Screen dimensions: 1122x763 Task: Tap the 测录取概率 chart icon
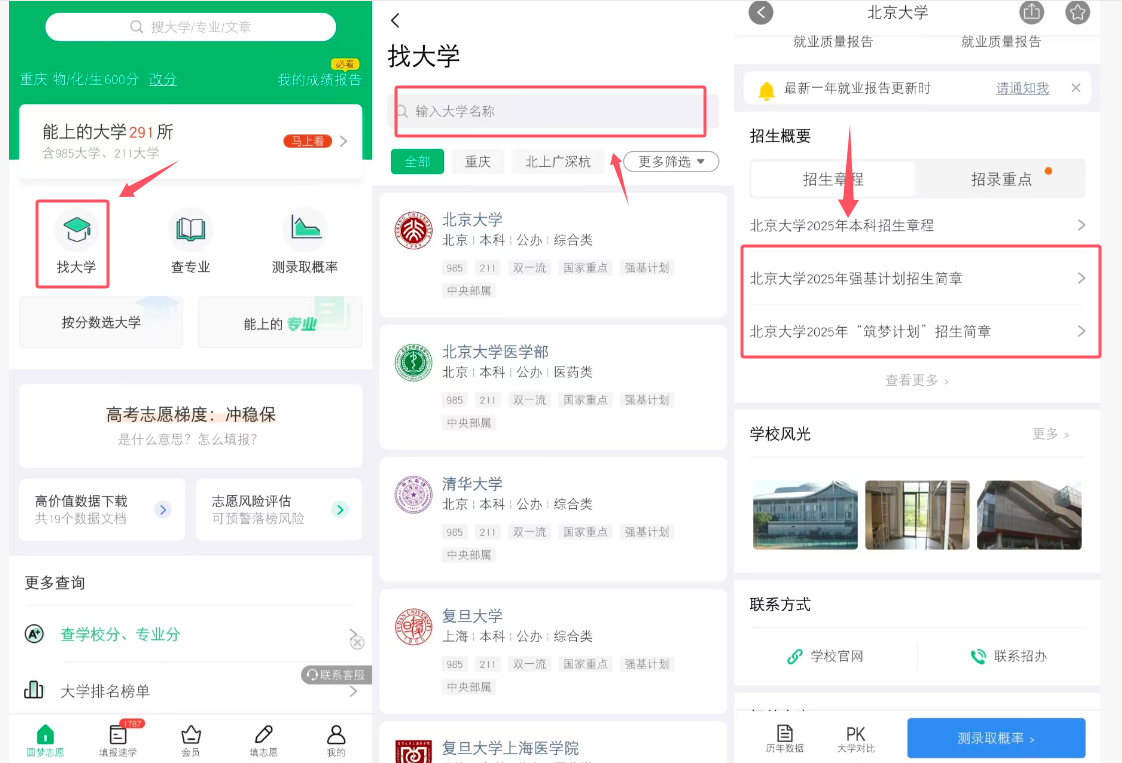pyautogui.click(x=304, y=232)
